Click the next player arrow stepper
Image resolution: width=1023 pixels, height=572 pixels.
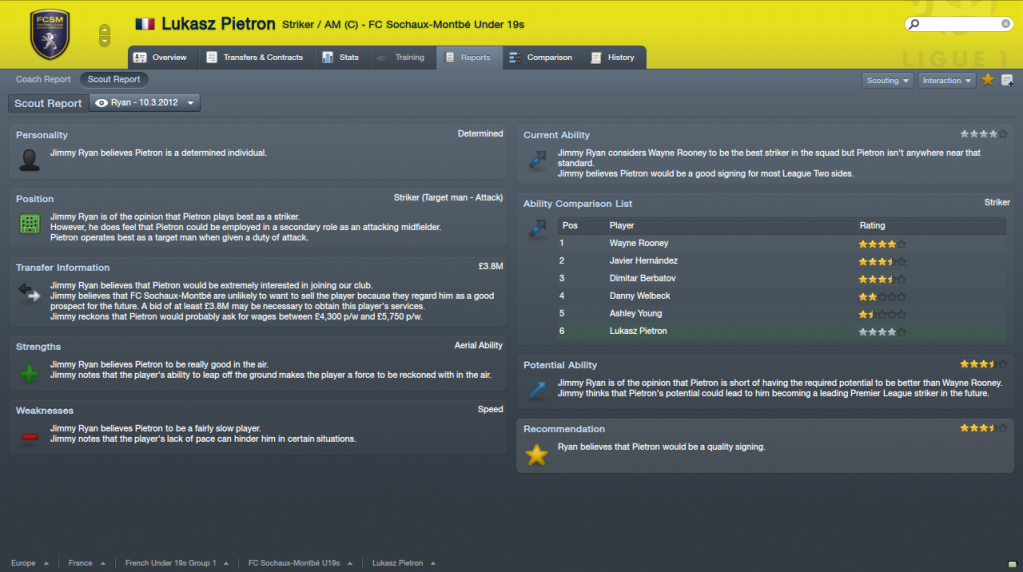coord(104,40)
